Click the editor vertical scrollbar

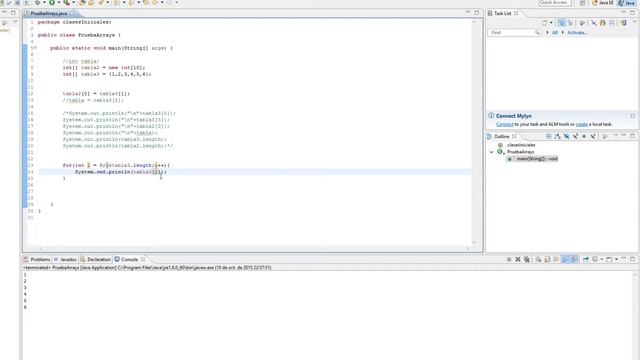pos(474,132)
